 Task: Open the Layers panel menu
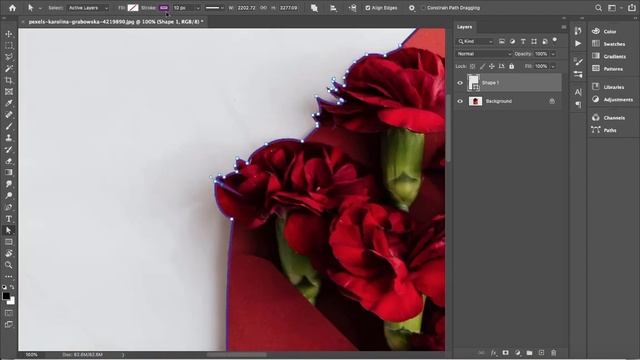(564, 27)
